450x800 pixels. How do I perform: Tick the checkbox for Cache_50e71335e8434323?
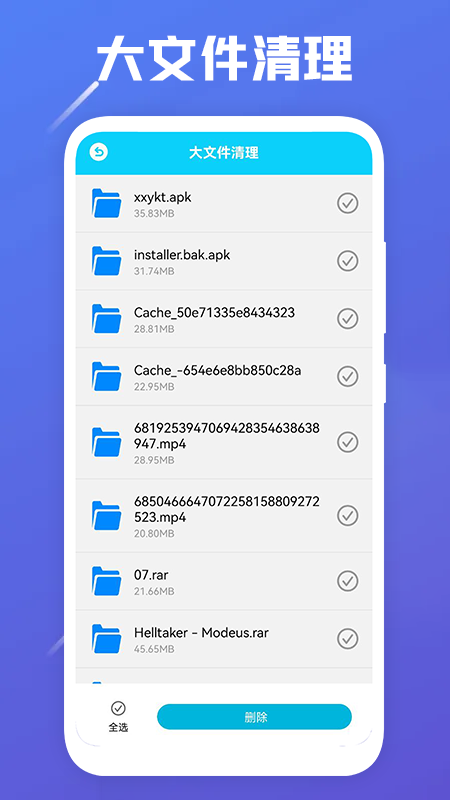(347, 318)
